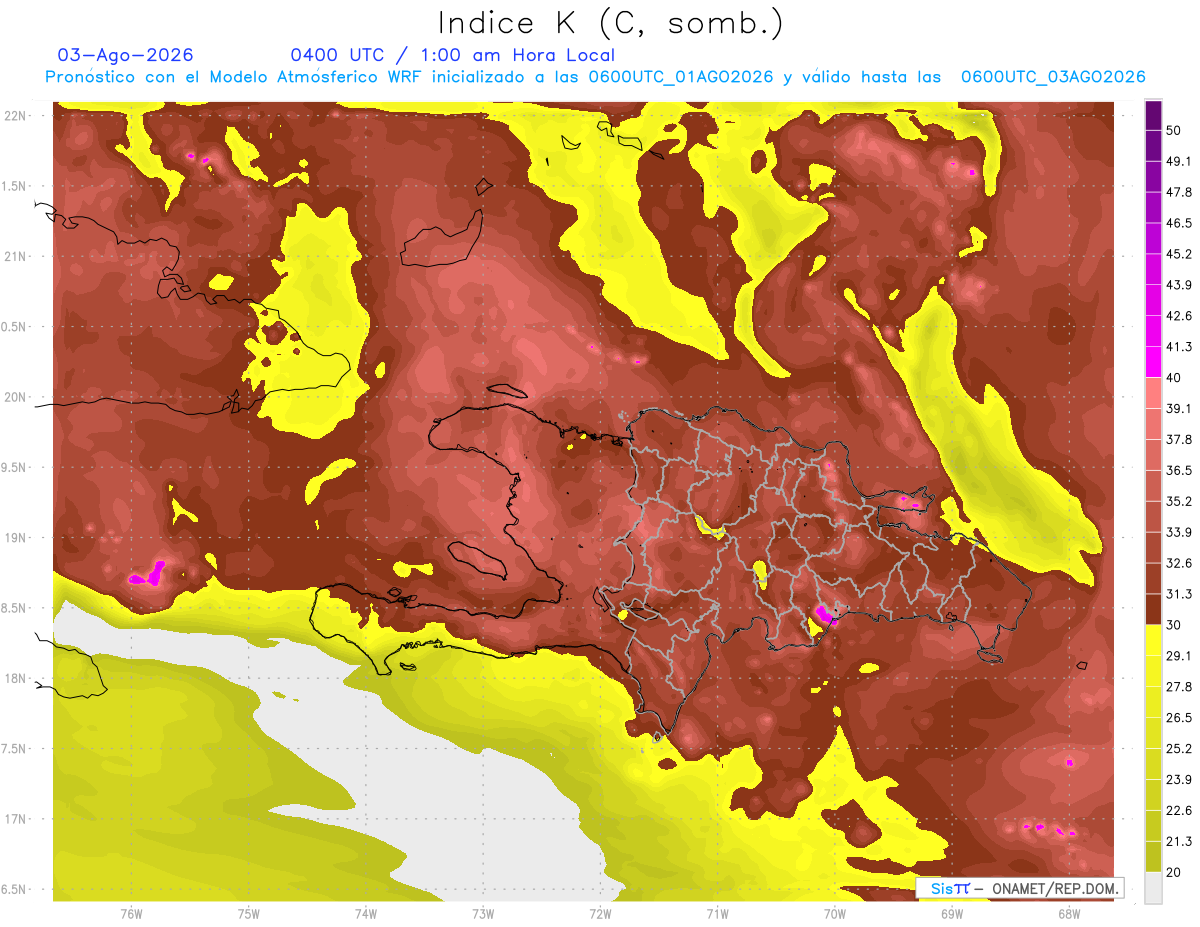Click the truncated latitude label "1.5N"
The width and height of the screenshot is (1200, 927).
pos(15,186)
